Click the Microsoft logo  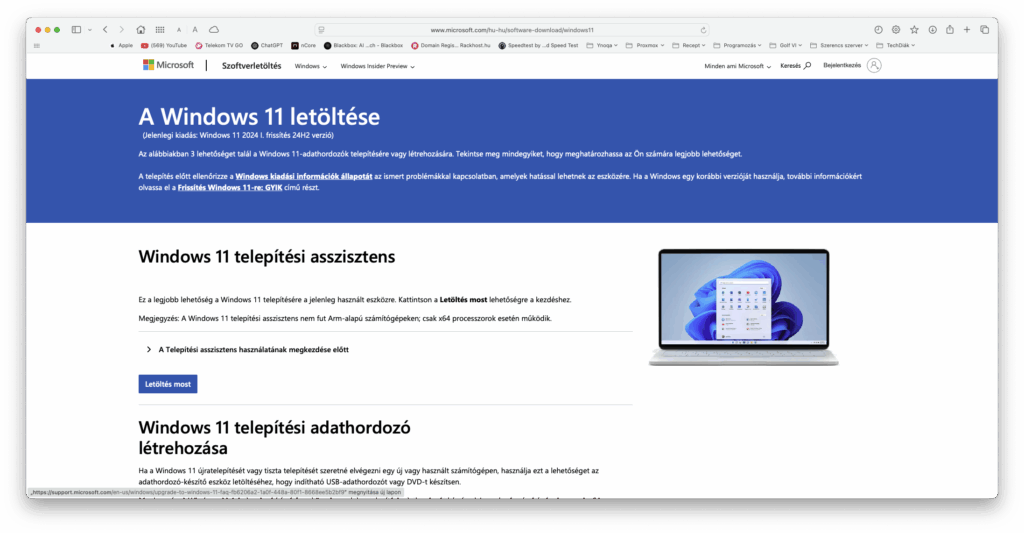point(168,65)
